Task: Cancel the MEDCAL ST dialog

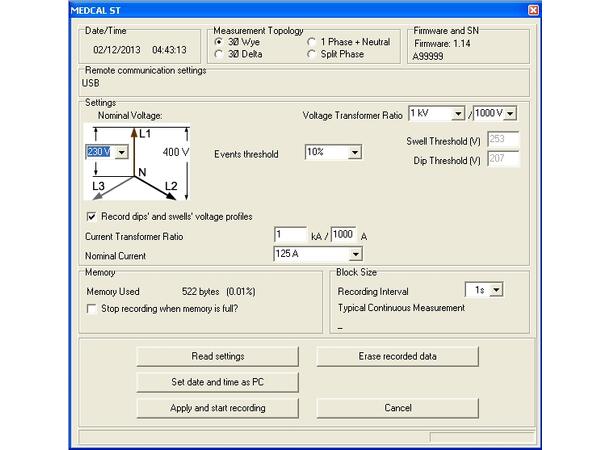Action: pos(398,408)
